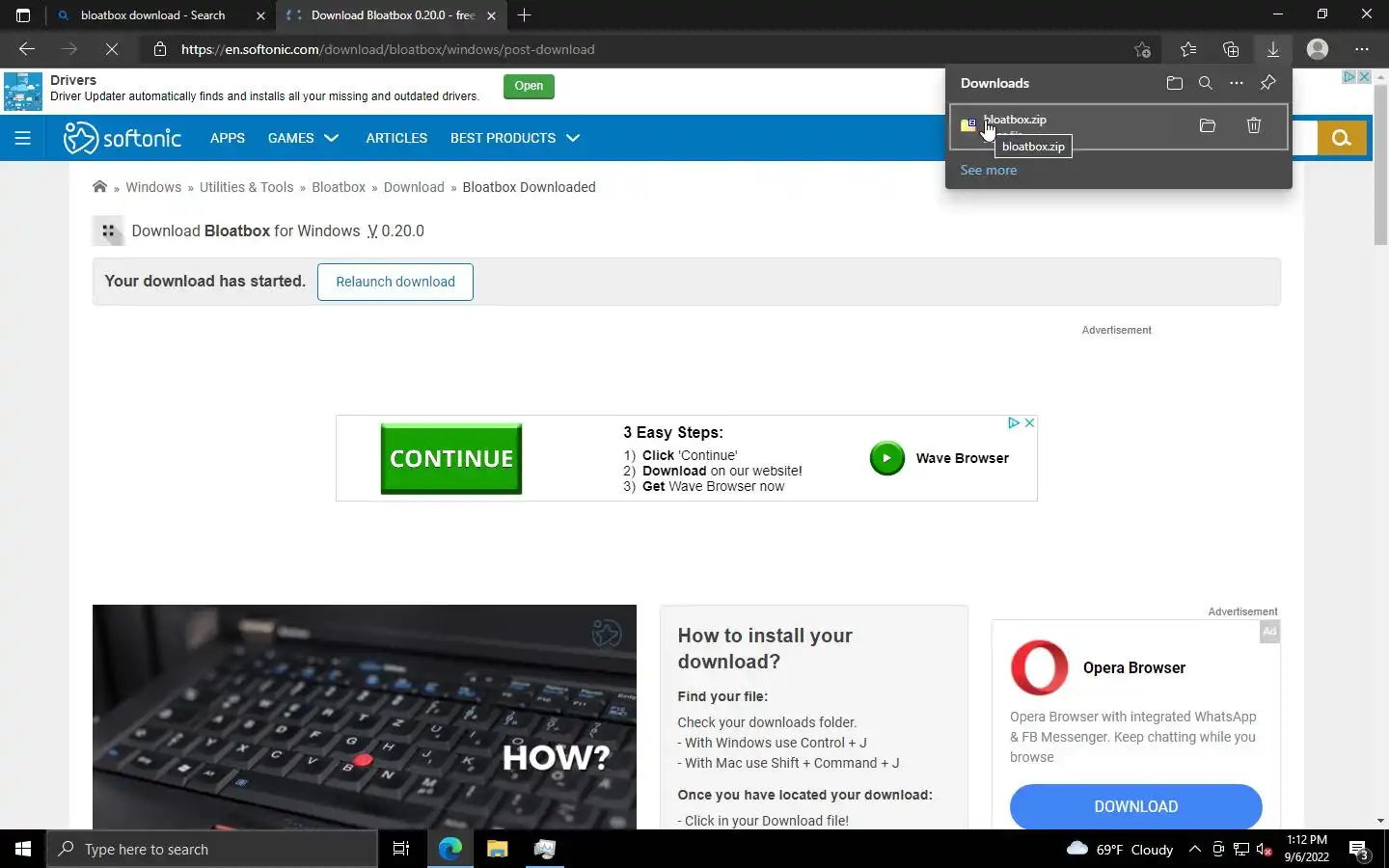Click the Opera DOWNLOAD button
The width and height of the screenshot is (1389, 868).
click(1136, 806)
